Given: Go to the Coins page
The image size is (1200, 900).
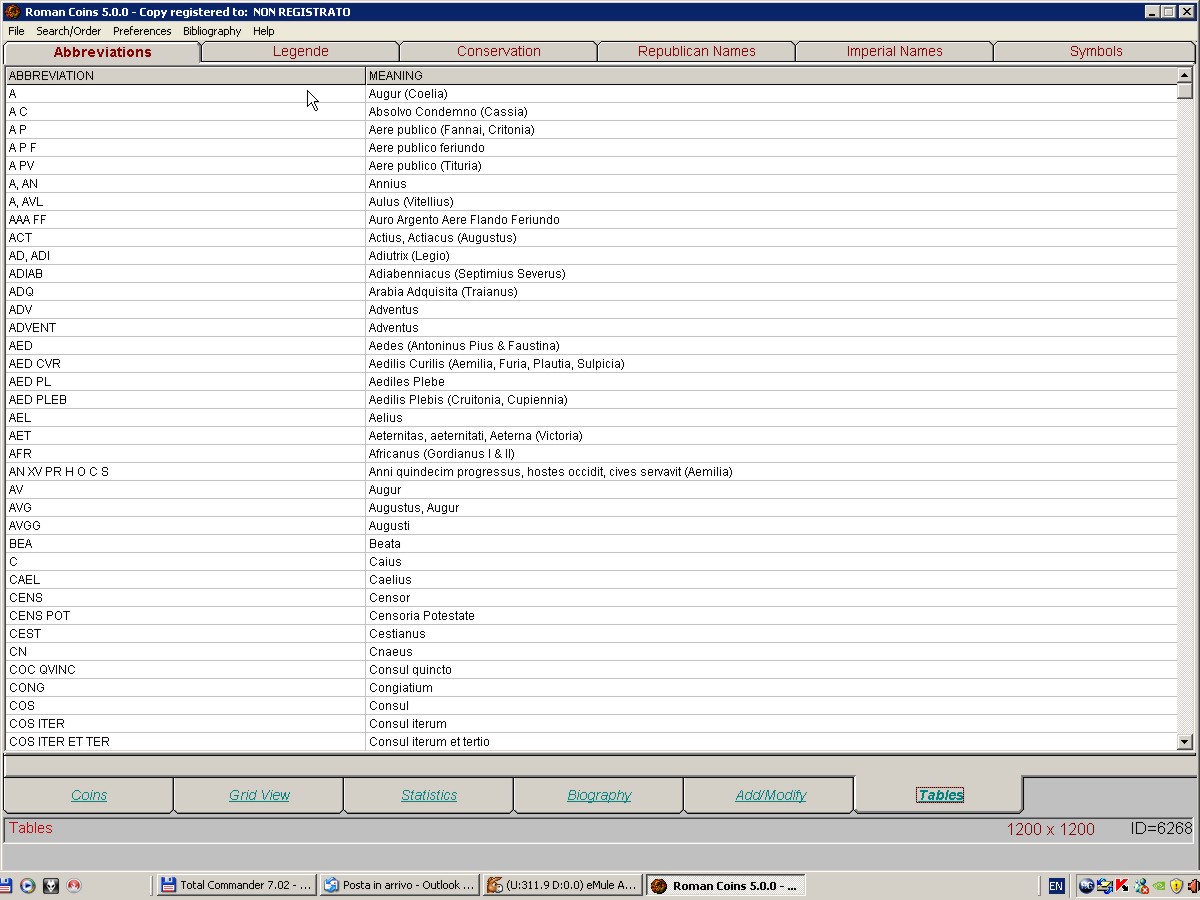Looking at the screenshot, I should [89, 795].
